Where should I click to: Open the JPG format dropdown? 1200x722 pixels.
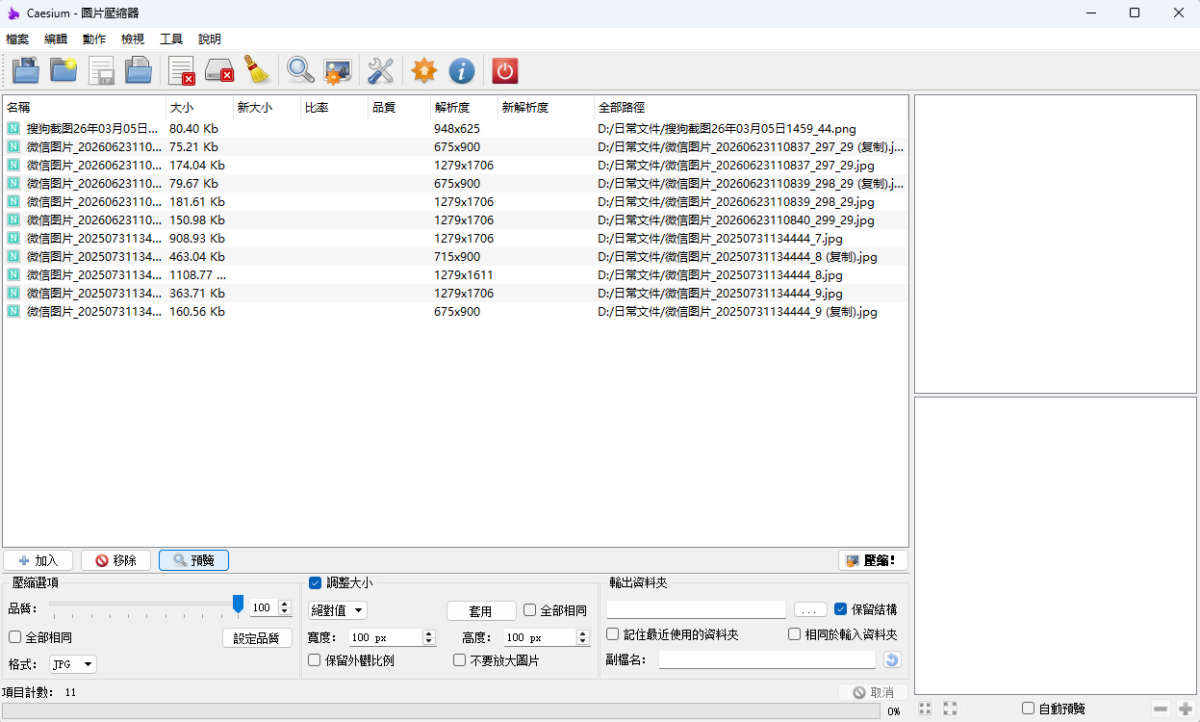point(73,664)
